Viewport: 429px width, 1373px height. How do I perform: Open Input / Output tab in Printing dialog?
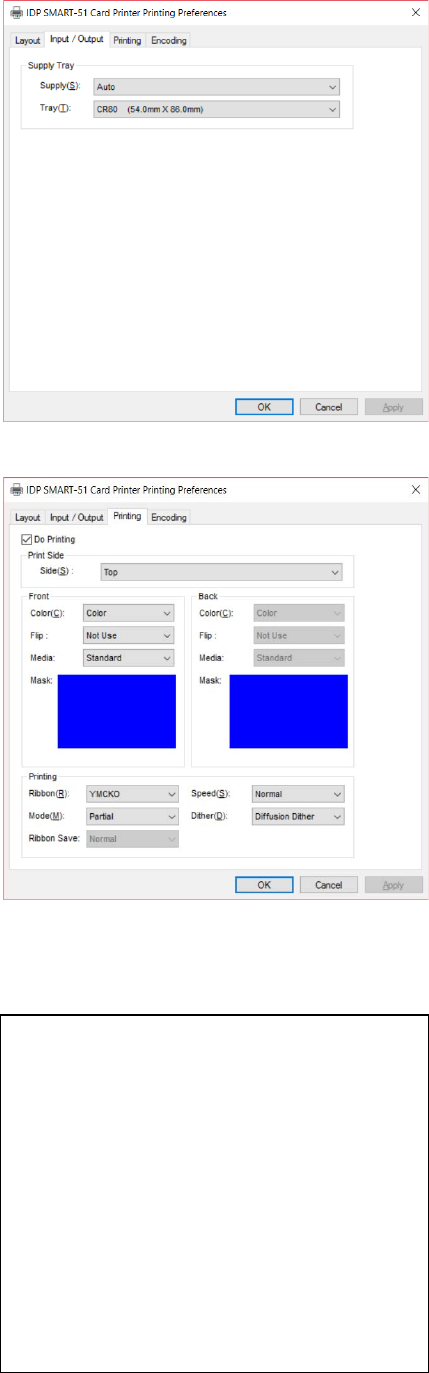point(78,518)
